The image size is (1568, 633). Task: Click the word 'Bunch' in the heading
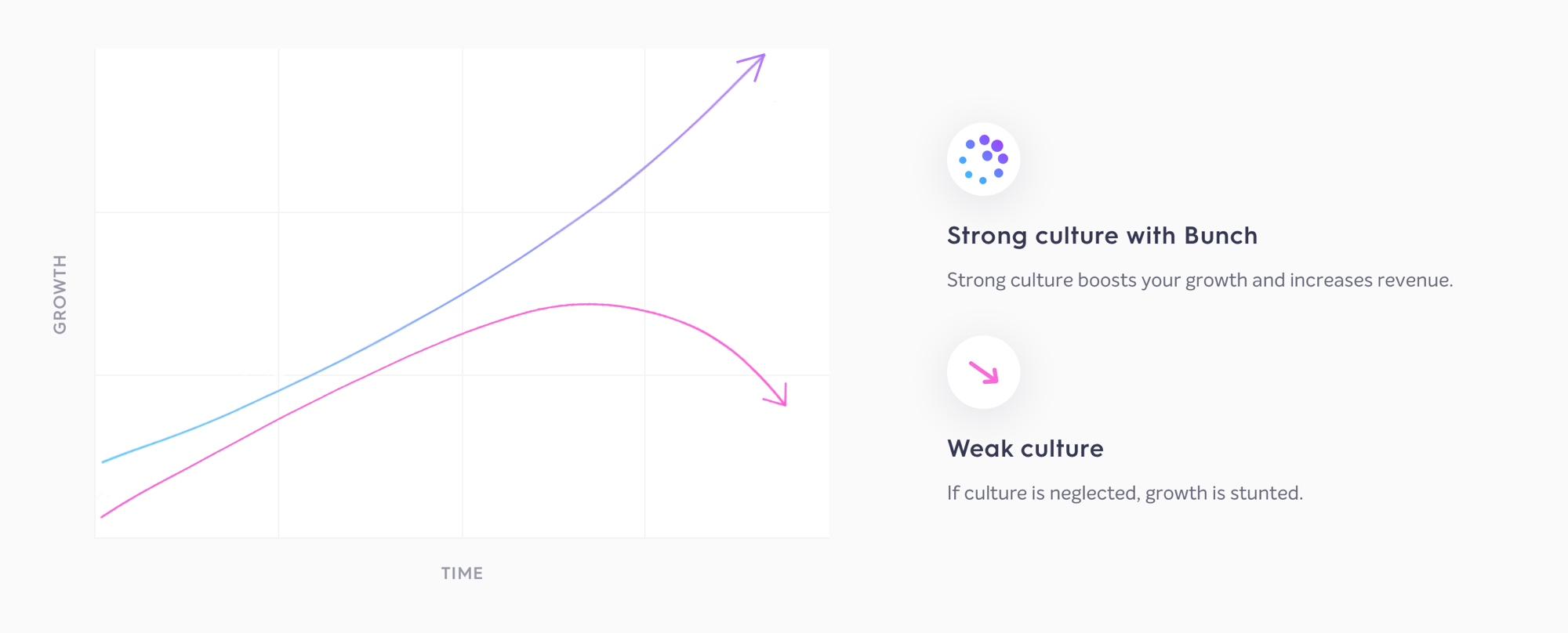pyautogui.click(x=1221, y=236)
